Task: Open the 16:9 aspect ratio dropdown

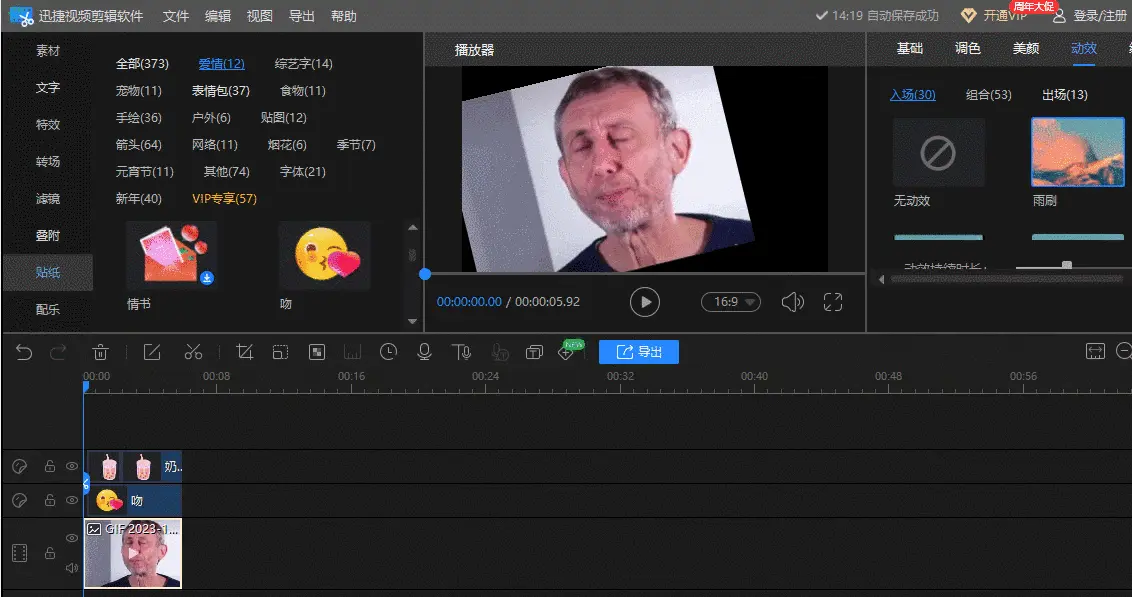Action: [731, 302]
